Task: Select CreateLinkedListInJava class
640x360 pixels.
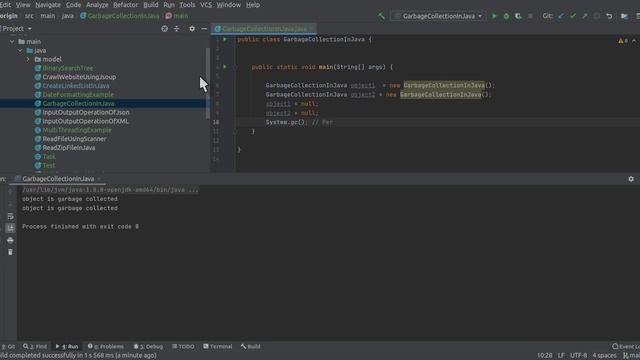Action: click(76, 86)
